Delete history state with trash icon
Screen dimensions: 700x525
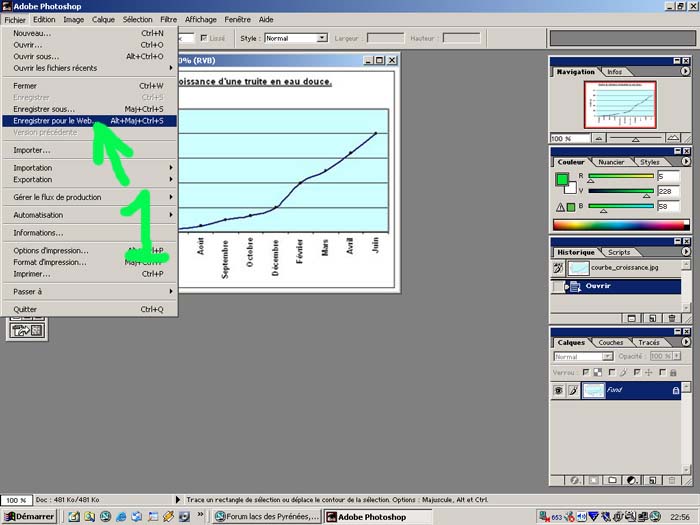click(672, 318)
